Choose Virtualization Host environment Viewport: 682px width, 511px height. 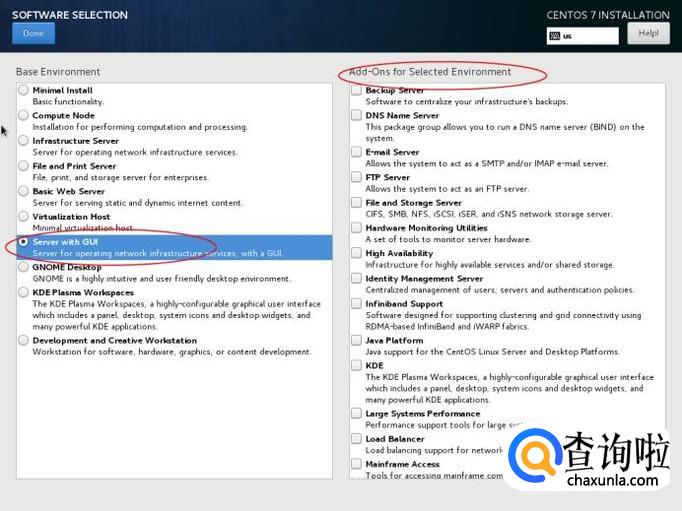click(24, 216)
